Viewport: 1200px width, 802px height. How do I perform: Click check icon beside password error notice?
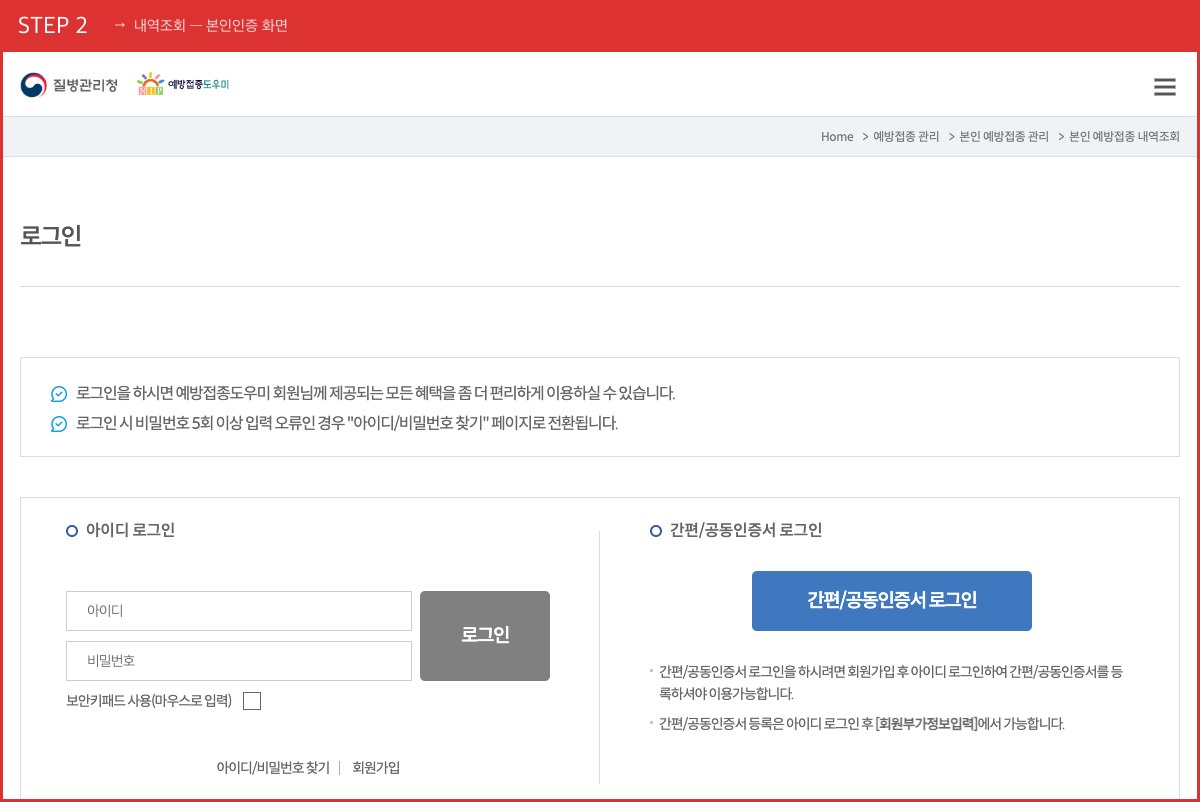[59, 424]
